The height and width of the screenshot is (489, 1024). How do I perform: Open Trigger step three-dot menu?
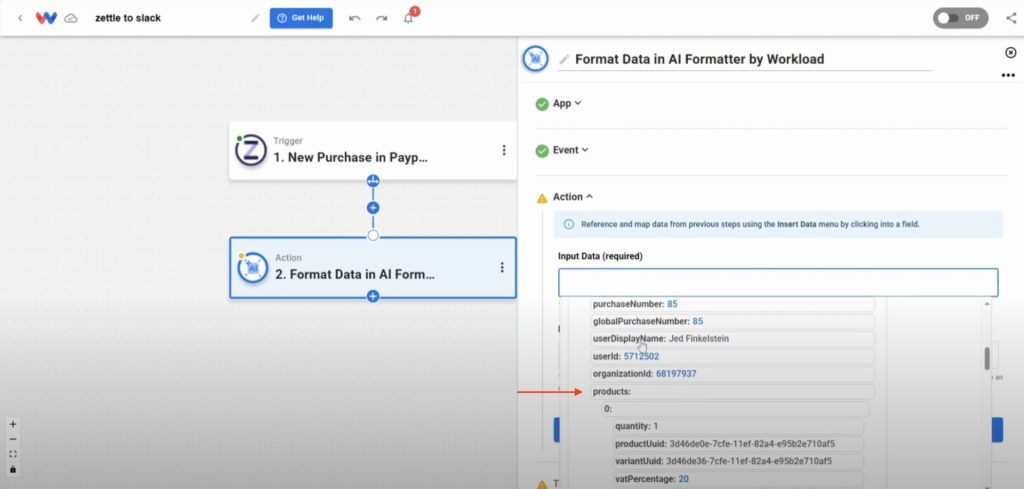tap(504, 150)
